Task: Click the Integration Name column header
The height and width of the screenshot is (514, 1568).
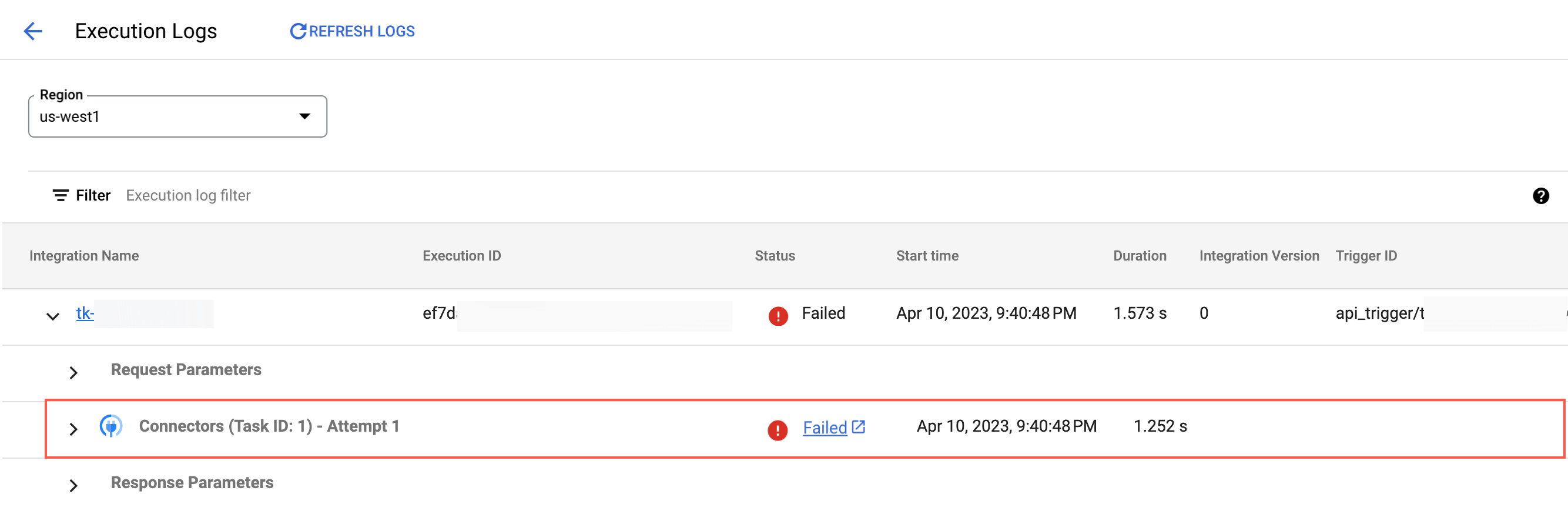Action: 84,255
